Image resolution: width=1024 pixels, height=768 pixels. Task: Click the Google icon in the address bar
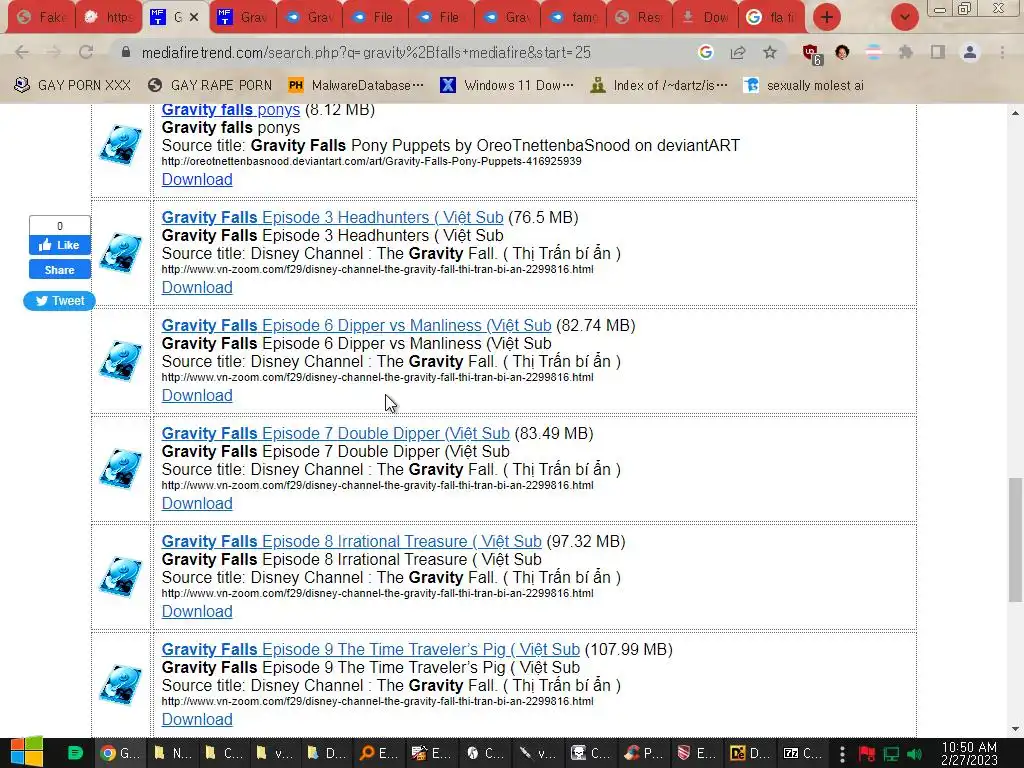tap(705, 52)
